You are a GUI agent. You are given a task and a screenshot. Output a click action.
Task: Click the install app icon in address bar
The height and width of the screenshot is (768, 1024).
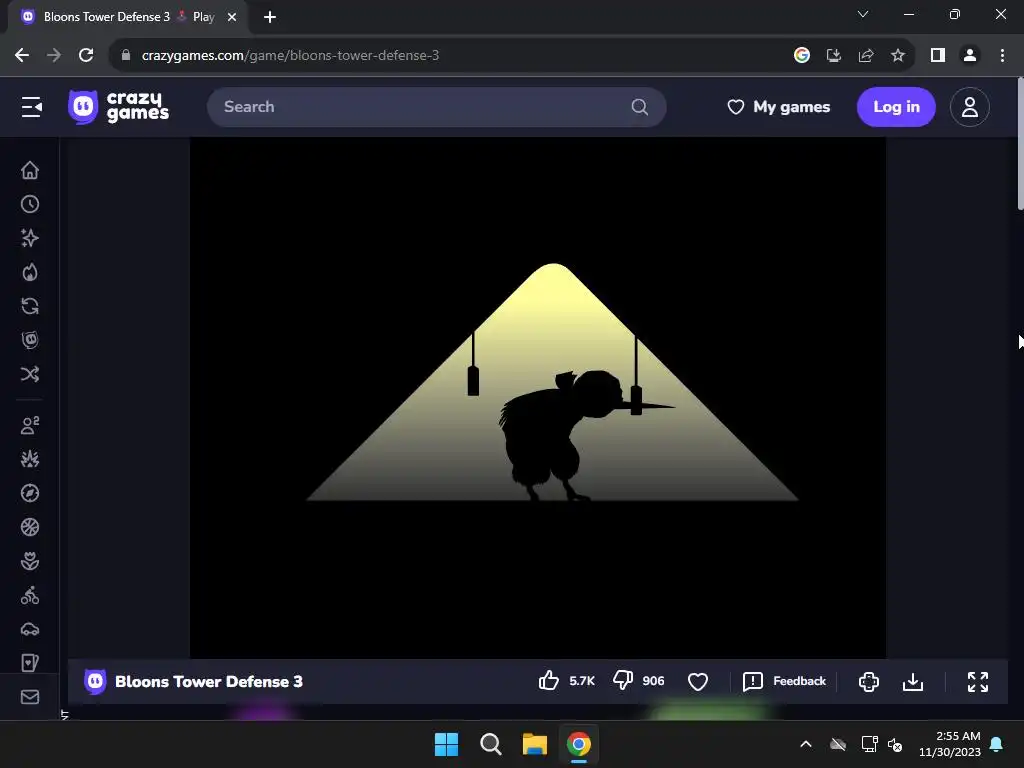point(834,56)
